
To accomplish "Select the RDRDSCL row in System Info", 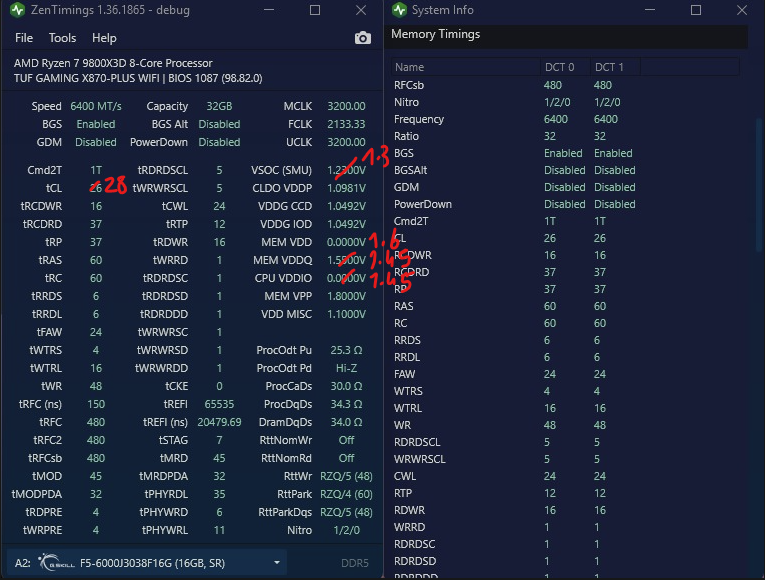I will click(566, 442).
